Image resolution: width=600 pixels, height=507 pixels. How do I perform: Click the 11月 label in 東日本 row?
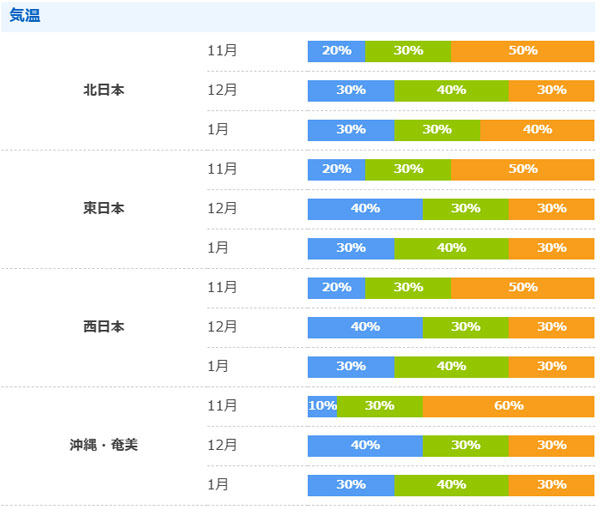(x=222, y=169)
